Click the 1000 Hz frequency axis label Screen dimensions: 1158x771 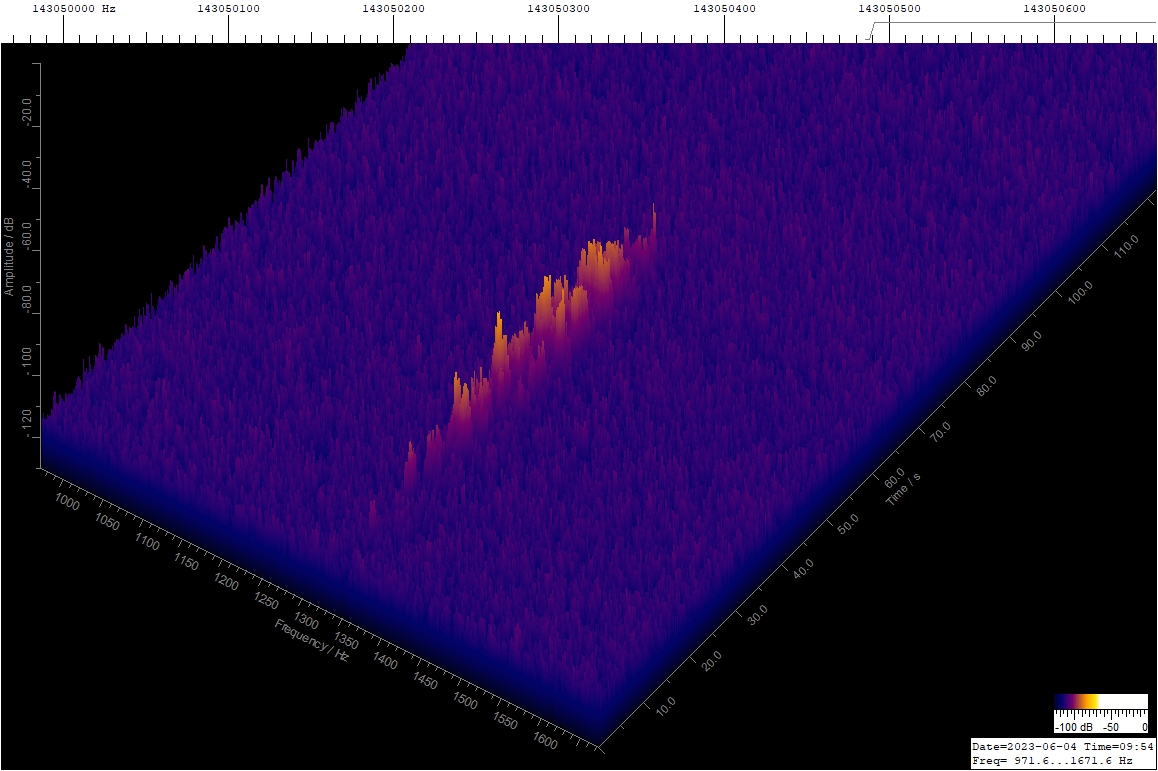[67, 501]
